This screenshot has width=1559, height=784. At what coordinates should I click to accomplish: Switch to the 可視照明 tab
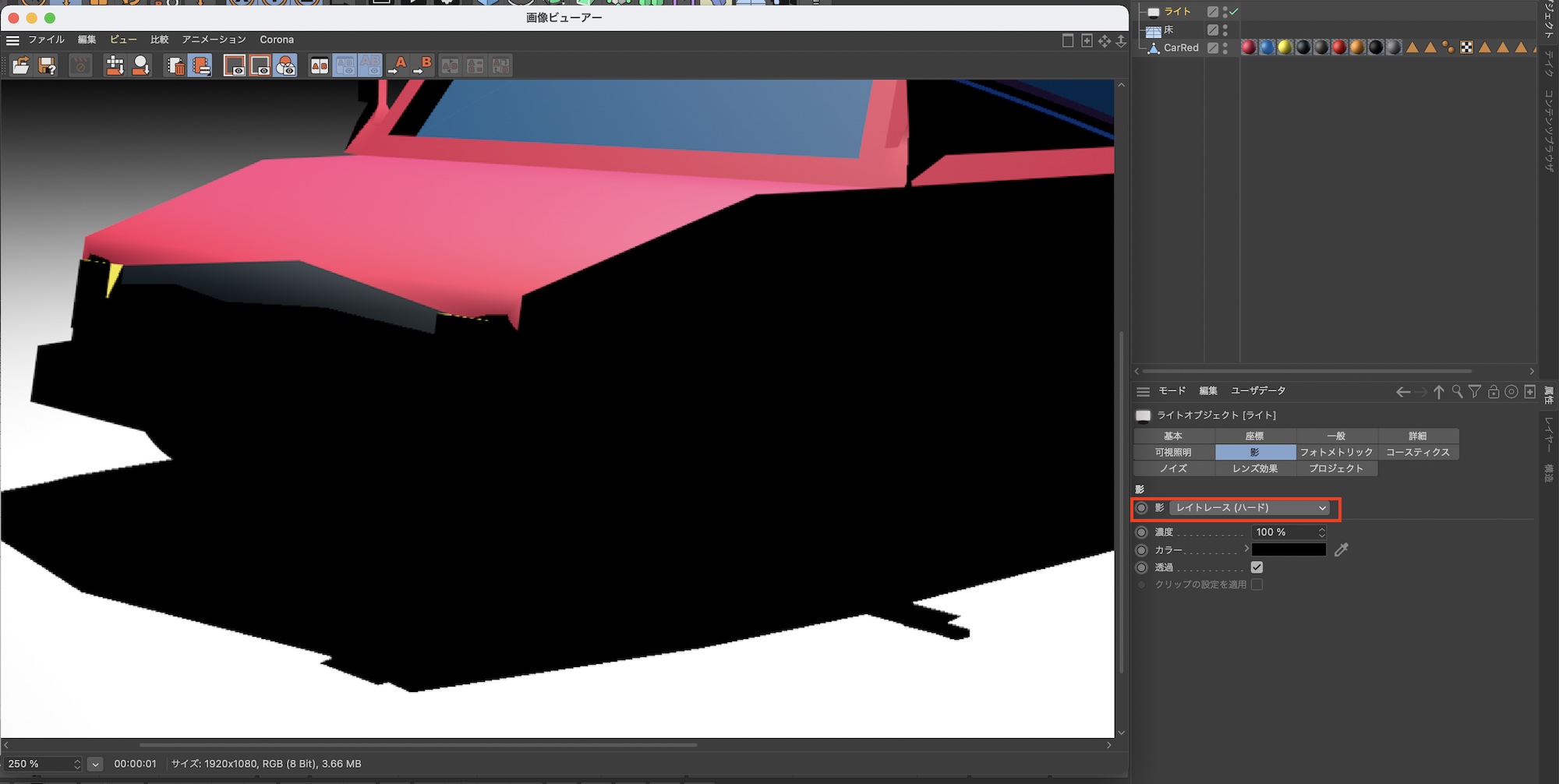tap(1173, 453)
